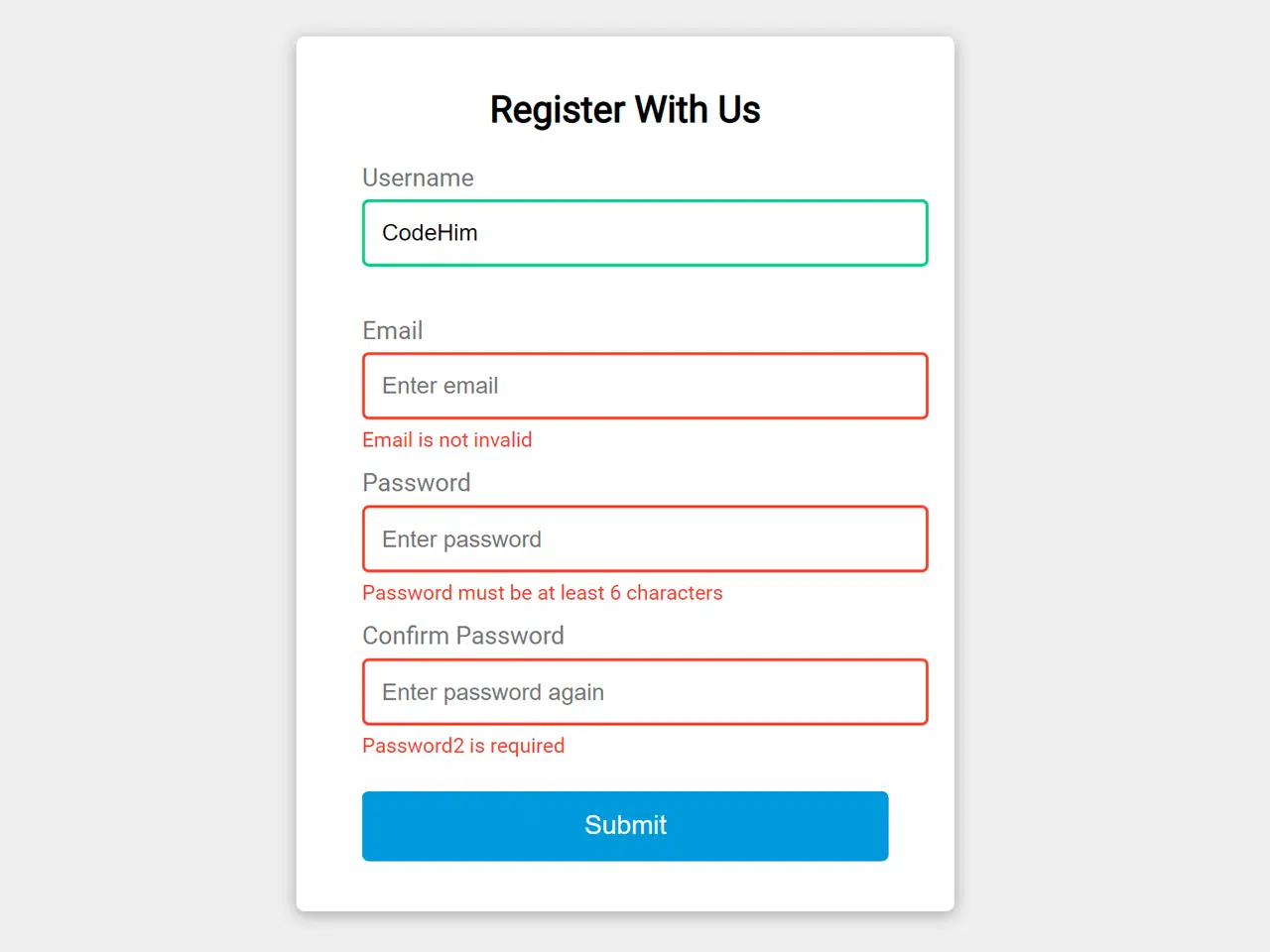1270x952 pixels.
Task: Click the Register With Us heading
Action: (624, 109)
